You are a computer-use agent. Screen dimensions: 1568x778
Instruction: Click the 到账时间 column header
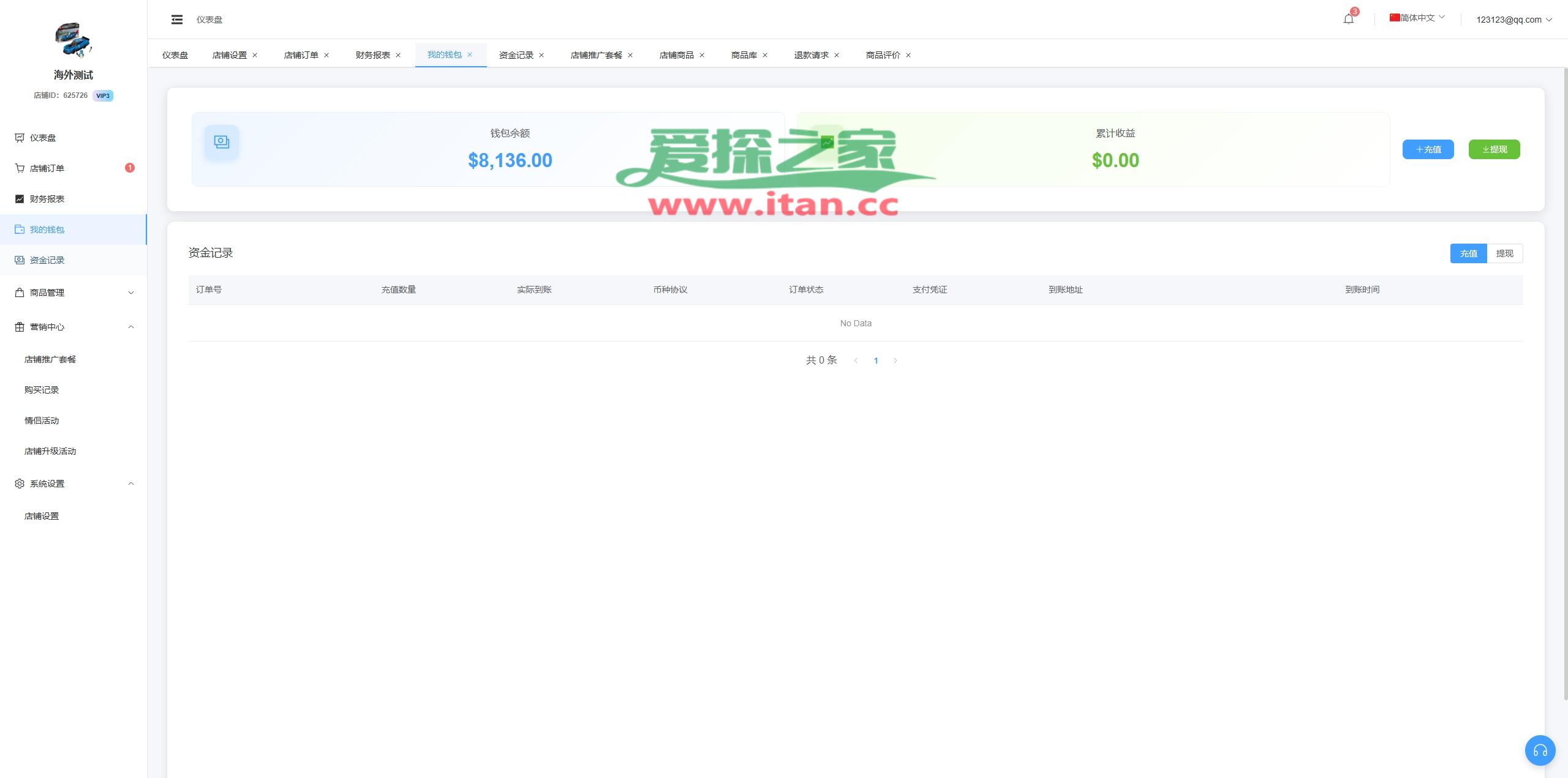click(x=1362, y=290)
